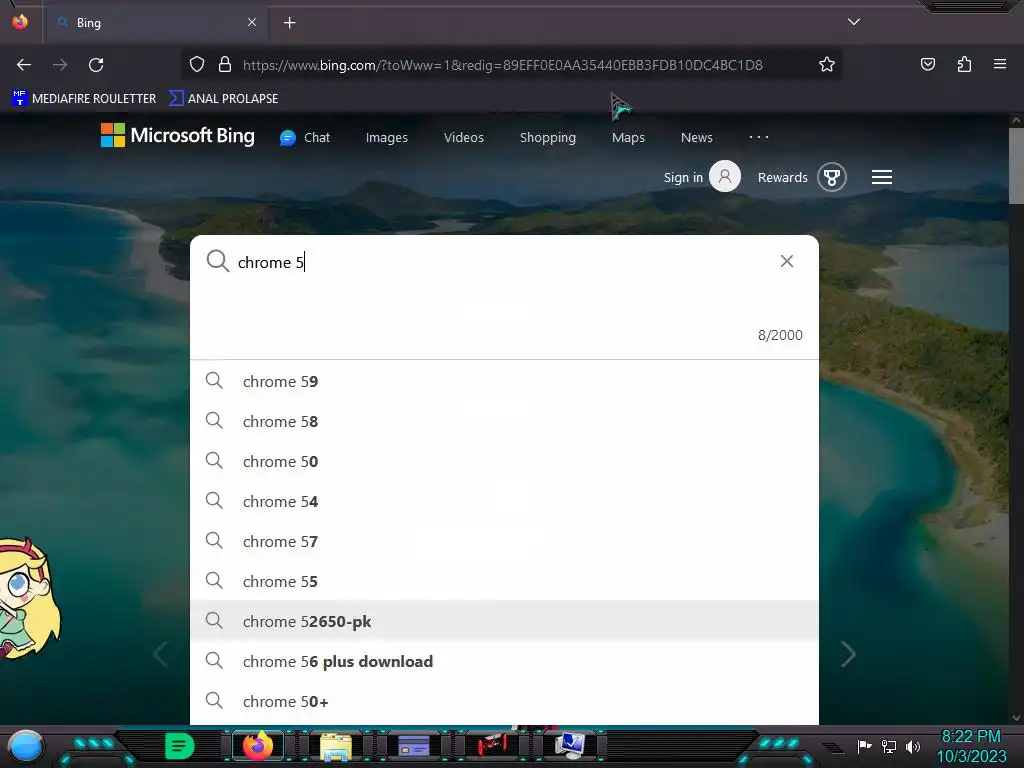Screen dimensions: 1024x768
Task: Click the Microsoft Bing logo
Action: pyautogui.click(x=178, y=135)
